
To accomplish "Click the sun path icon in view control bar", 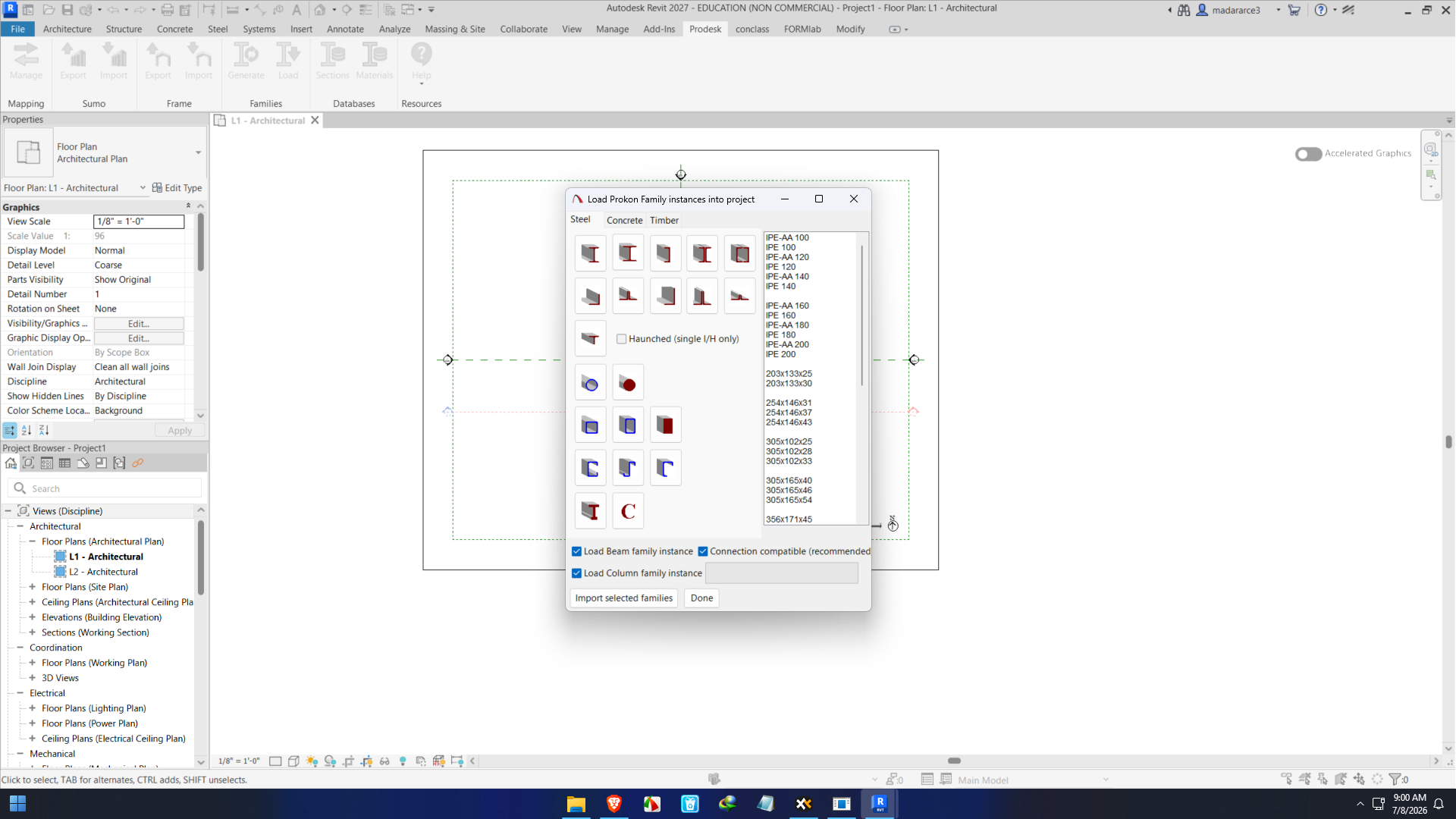I will (312, 761).
